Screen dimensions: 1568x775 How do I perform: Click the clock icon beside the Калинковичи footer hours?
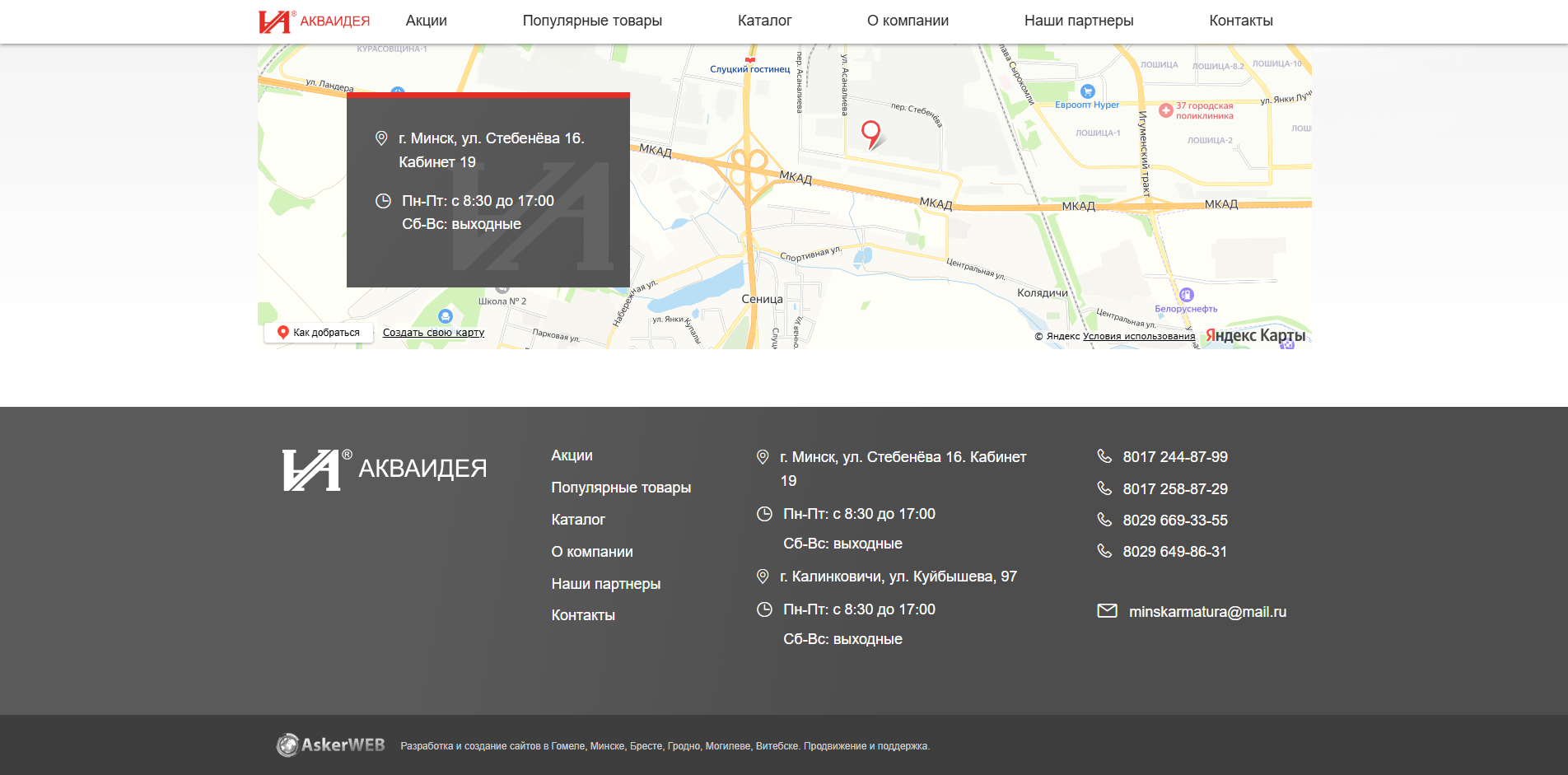tap(764, 609)
